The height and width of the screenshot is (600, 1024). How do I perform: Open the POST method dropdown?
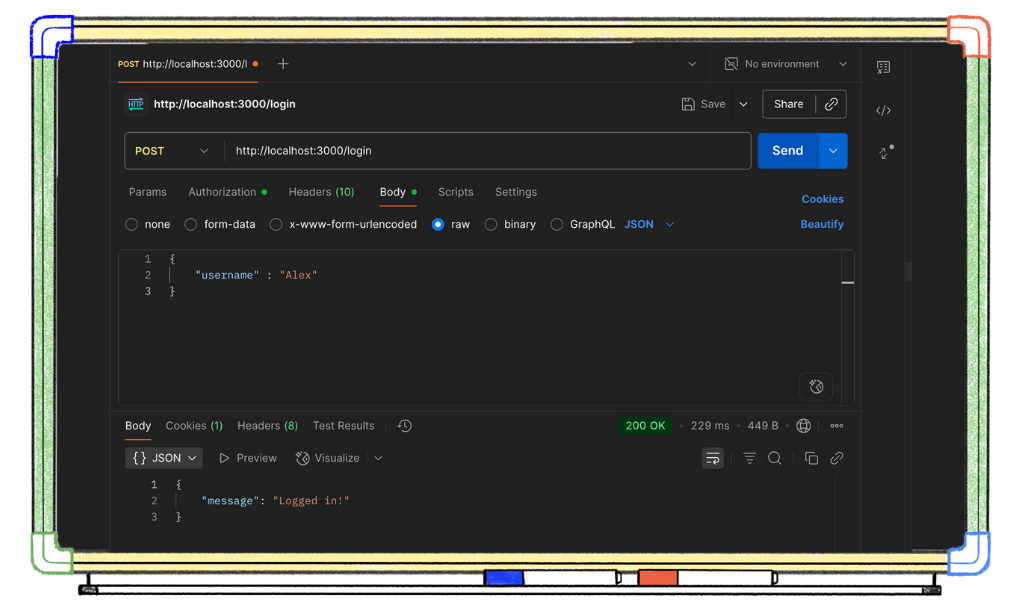pyautogui.click(x=172, y=150)
